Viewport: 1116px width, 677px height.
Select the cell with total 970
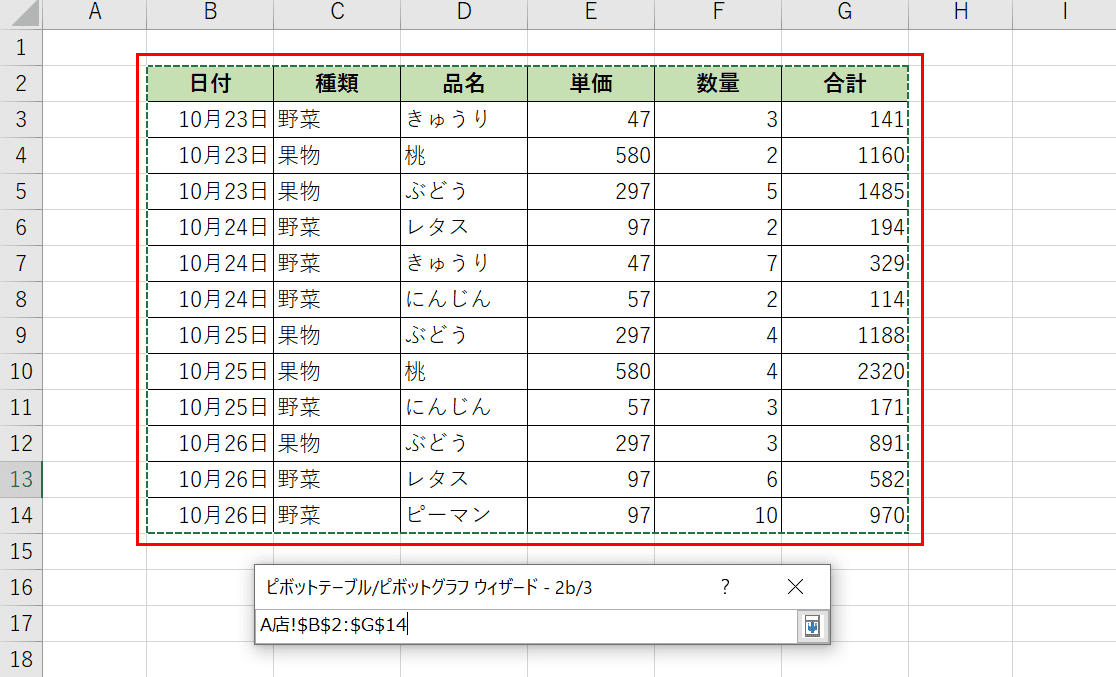(845, 515)
